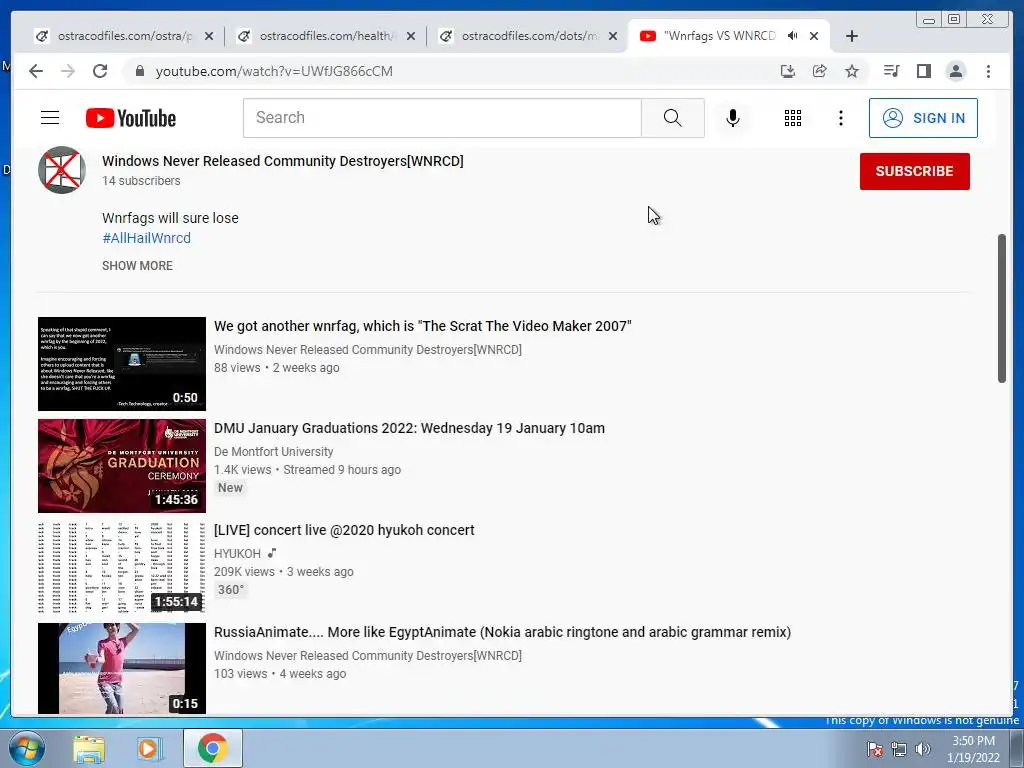
Task: Open the WNRCD channel avatar
Action: (62, 170)
